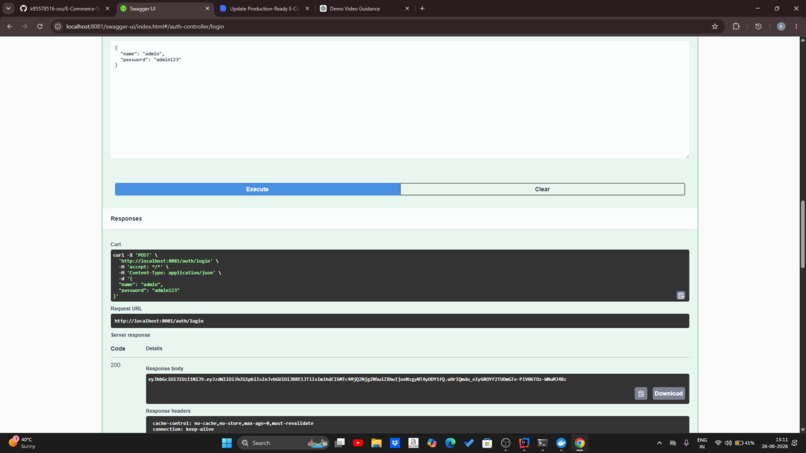Click the Responses section heading
This screenshot has height=453, width=806.
[126, 219]
